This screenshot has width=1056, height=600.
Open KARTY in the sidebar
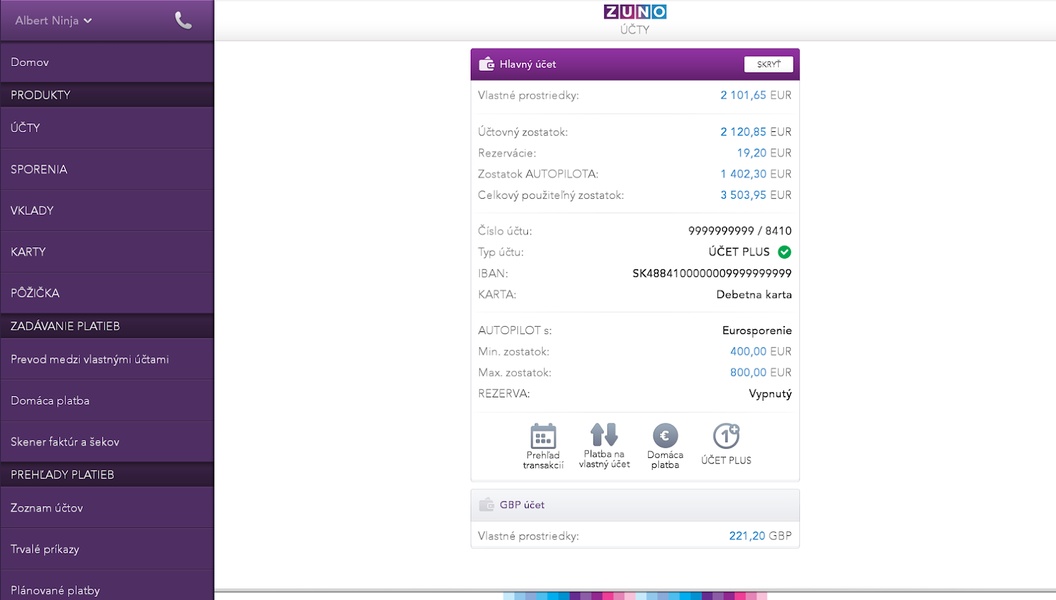pyautogui.click(x=107, y=252)
